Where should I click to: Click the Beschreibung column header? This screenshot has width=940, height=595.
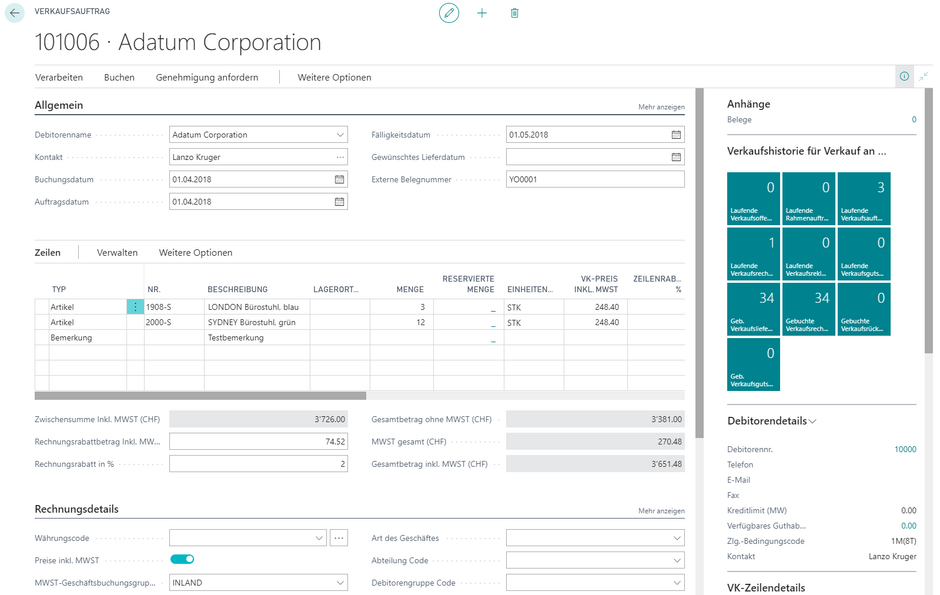tap(237, 289)
